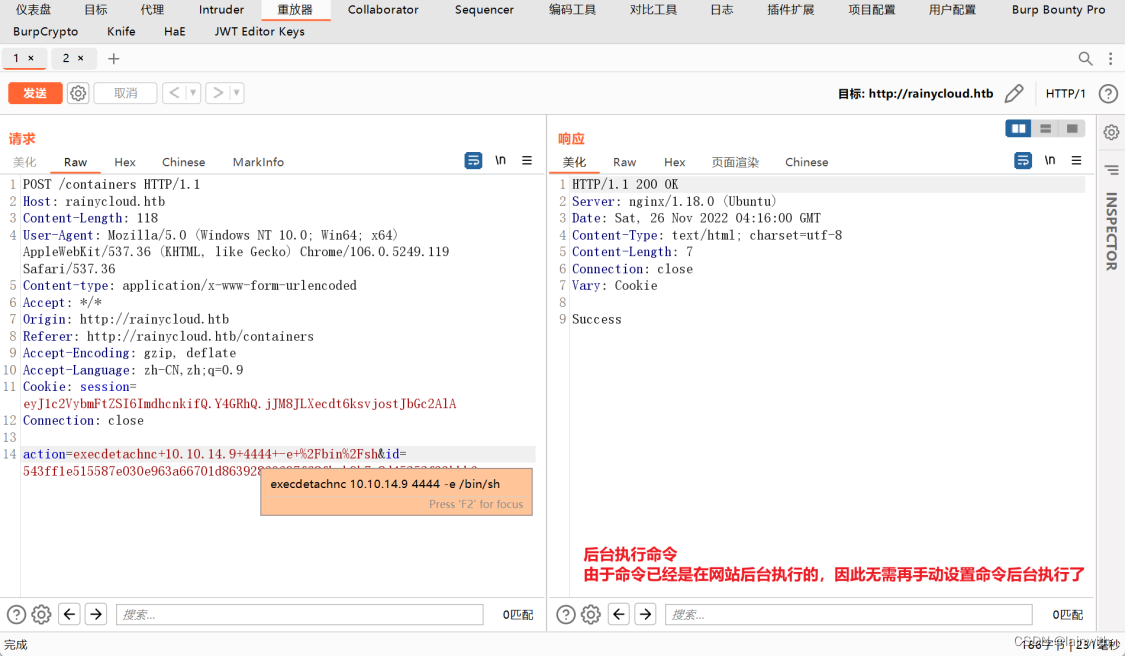
Task: Add a new repeater tab
Action: tap(113, 59)
